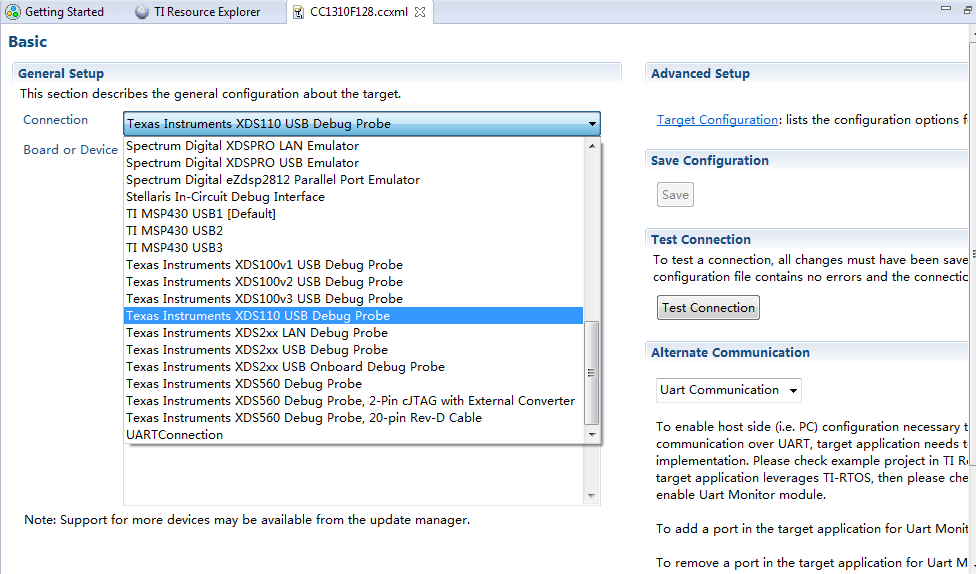Click the Alternate Communication section header
976x574 pixels.
pyautogui.click(x=730, y=352)
